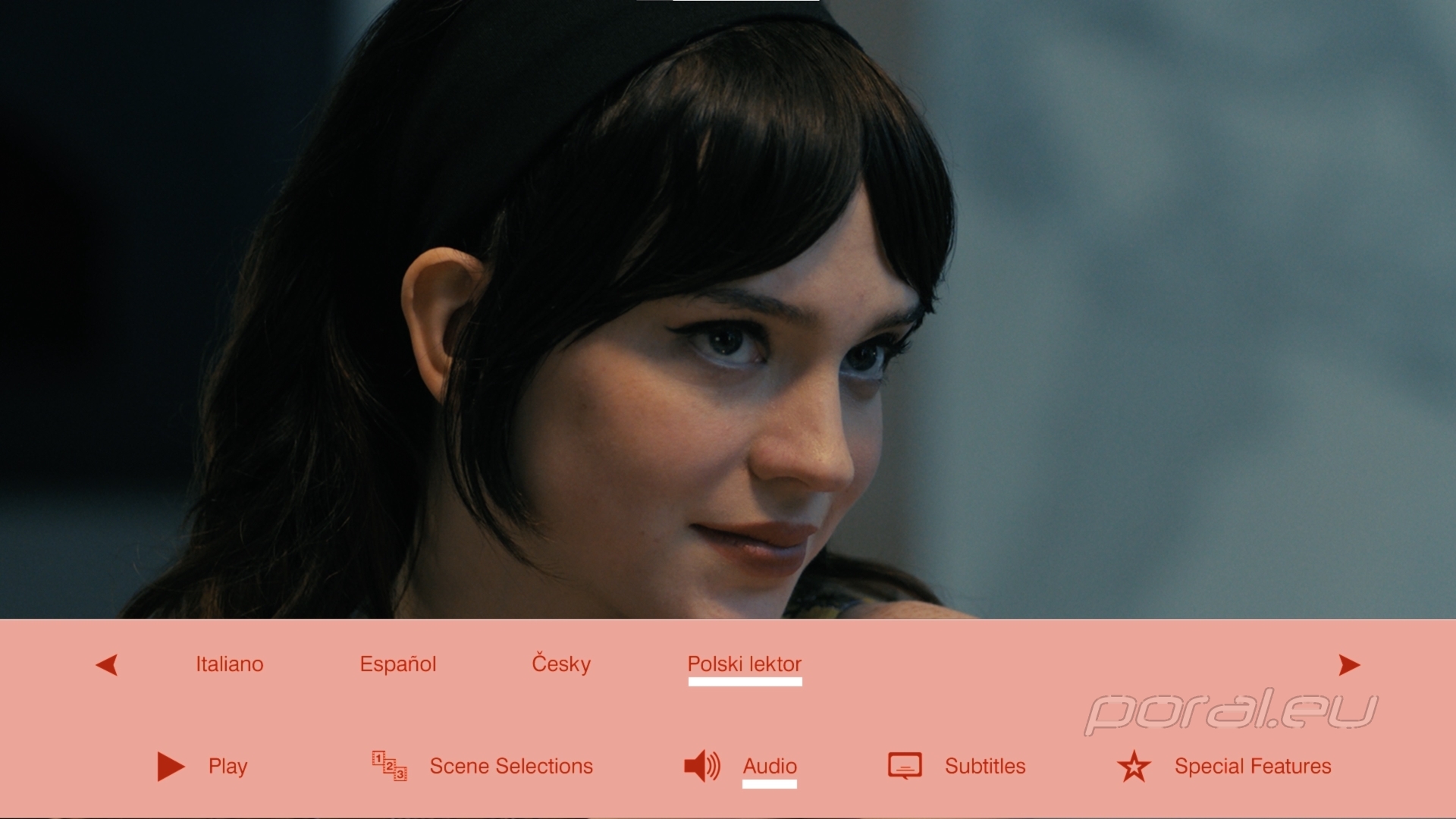
Task: Click the Subtitles screen icon
Action: (x=905, y=766)
